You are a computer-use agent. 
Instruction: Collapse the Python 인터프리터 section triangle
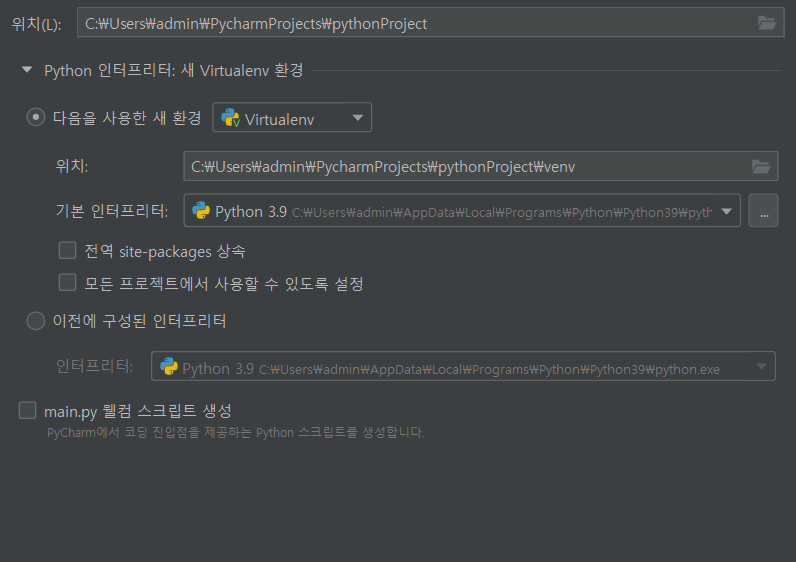point(27,70)
